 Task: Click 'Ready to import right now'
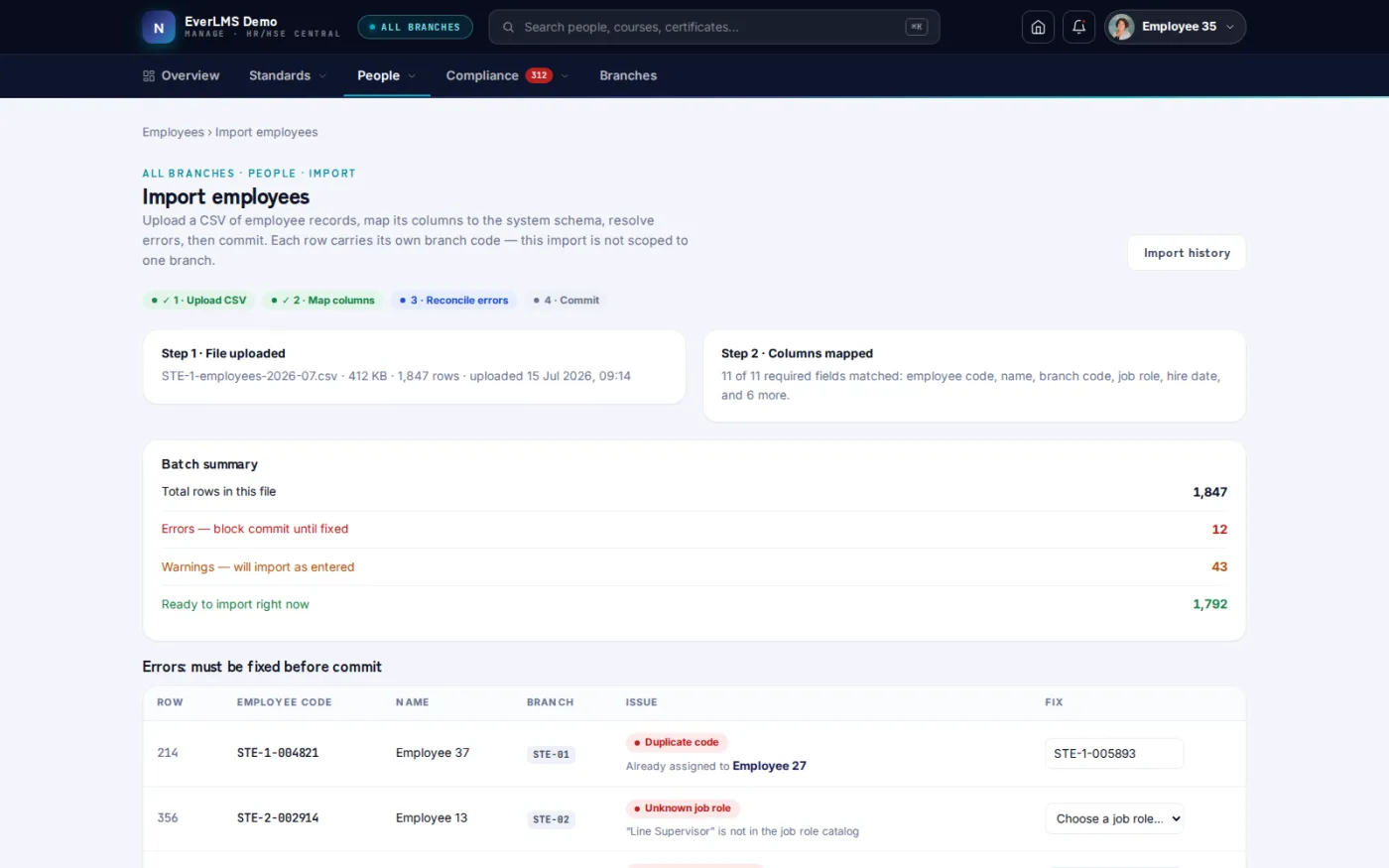point(235,604)
